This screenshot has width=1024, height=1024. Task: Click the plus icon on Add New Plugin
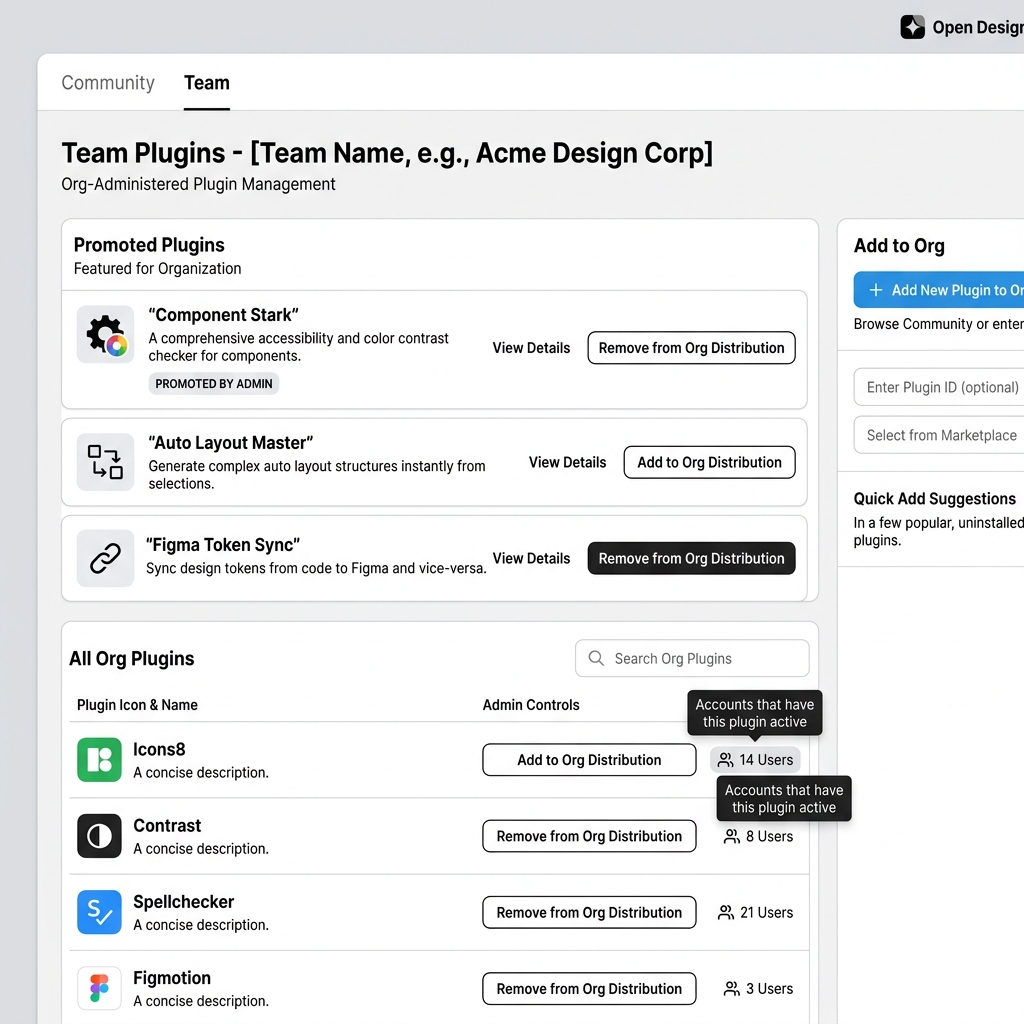pyautogui.click(x=876, y=290)
